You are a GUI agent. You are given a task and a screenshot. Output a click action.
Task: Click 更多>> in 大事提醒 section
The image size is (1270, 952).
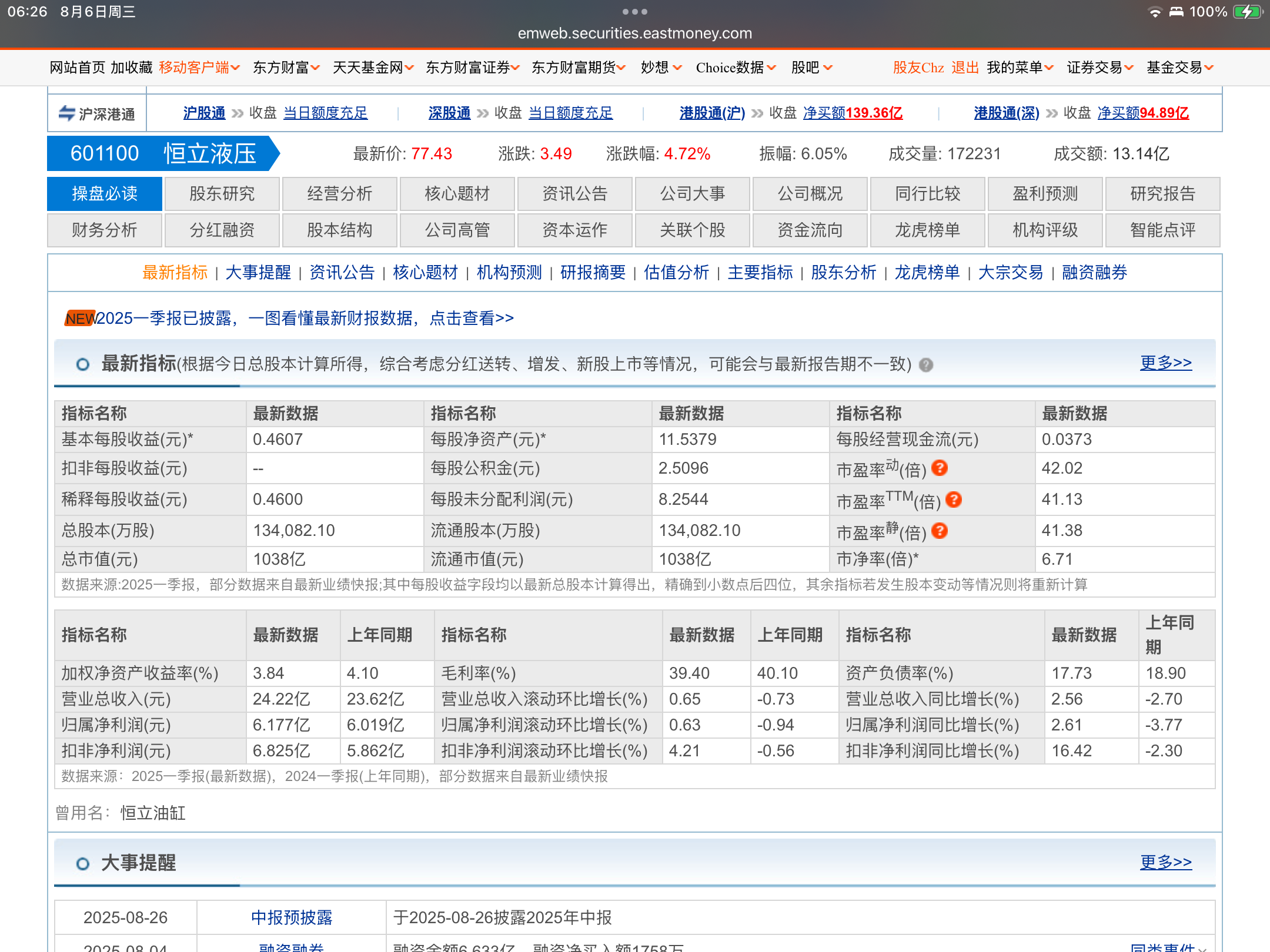tap(1166, 862)
